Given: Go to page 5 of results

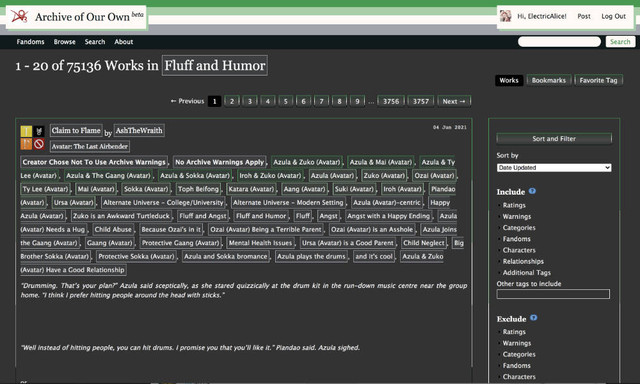Looking at the screenshot, I should pyautogui.click(x=286, y=101).
